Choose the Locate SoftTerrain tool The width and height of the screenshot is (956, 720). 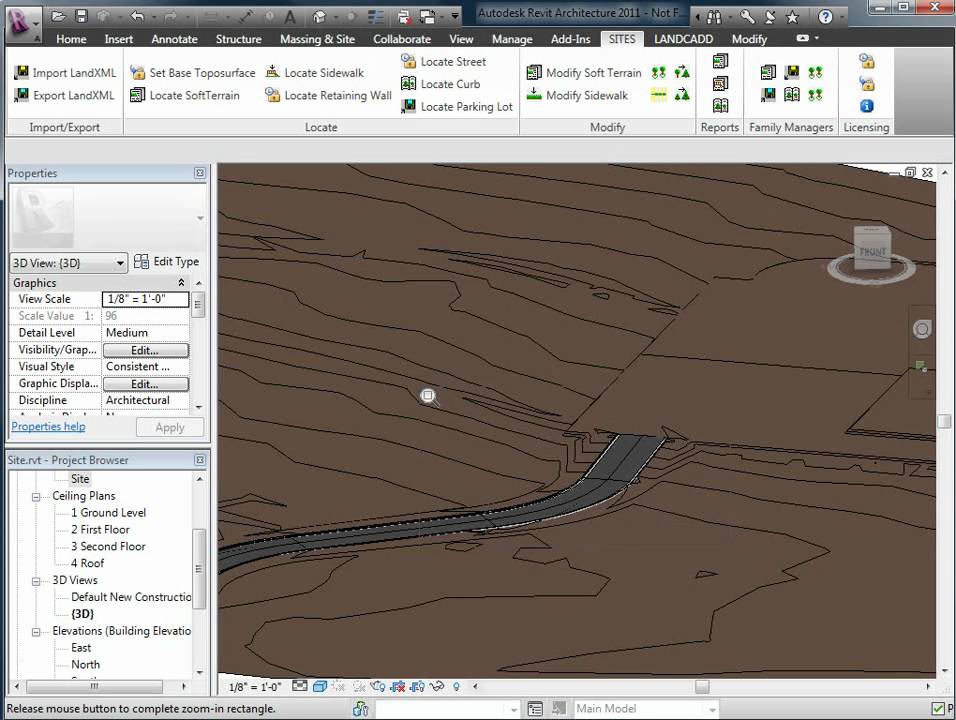(185, 95)
